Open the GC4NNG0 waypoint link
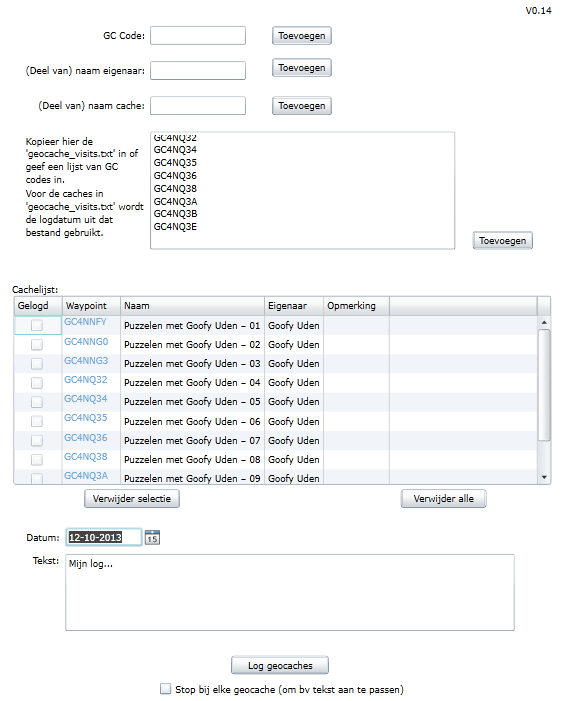Viewport: 565px width, 701px height. tap(86, 342)
